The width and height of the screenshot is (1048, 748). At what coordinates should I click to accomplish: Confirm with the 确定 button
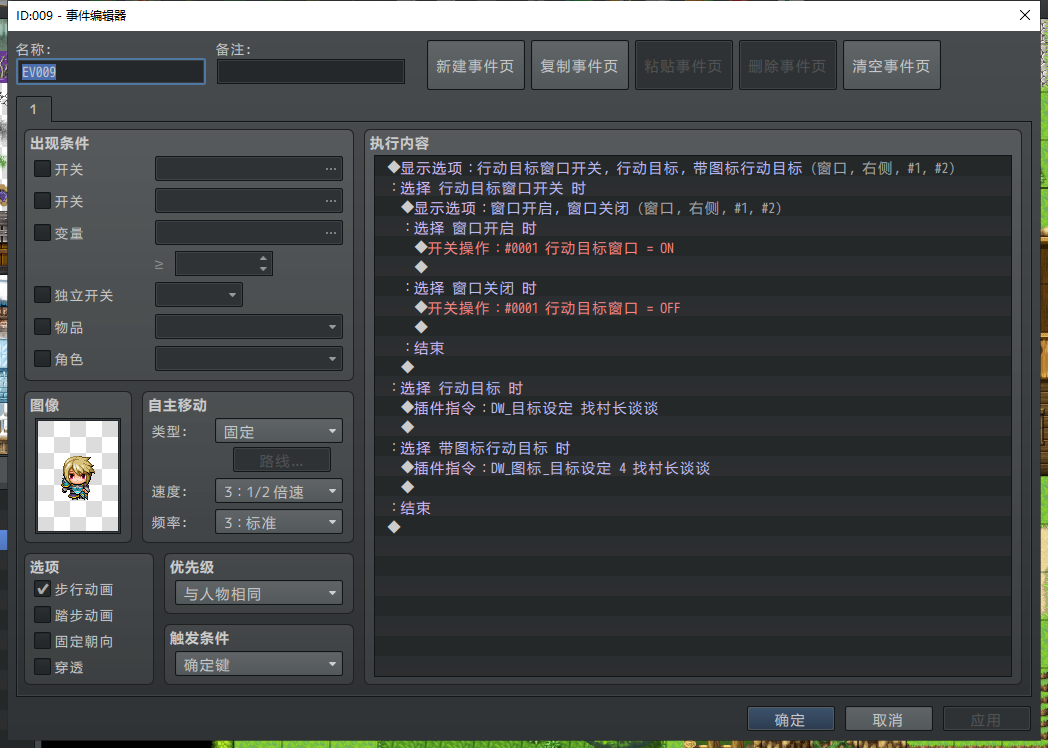(x=790, y=719)
